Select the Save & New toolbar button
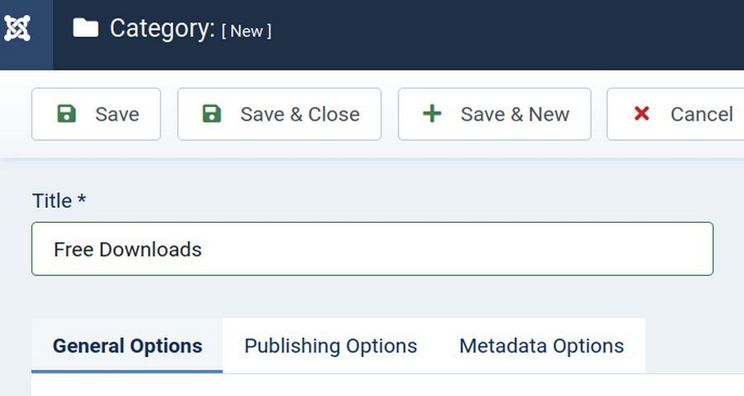Viewport: 744px width, 396px height. click(x=494, y=114)
